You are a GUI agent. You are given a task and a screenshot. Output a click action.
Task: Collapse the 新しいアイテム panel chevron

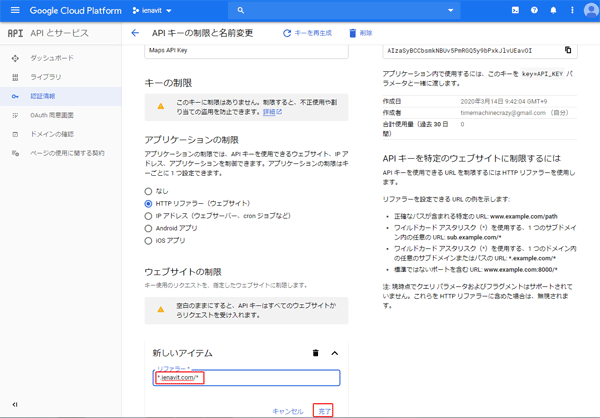pyautogui.click(x=334, y=353)
